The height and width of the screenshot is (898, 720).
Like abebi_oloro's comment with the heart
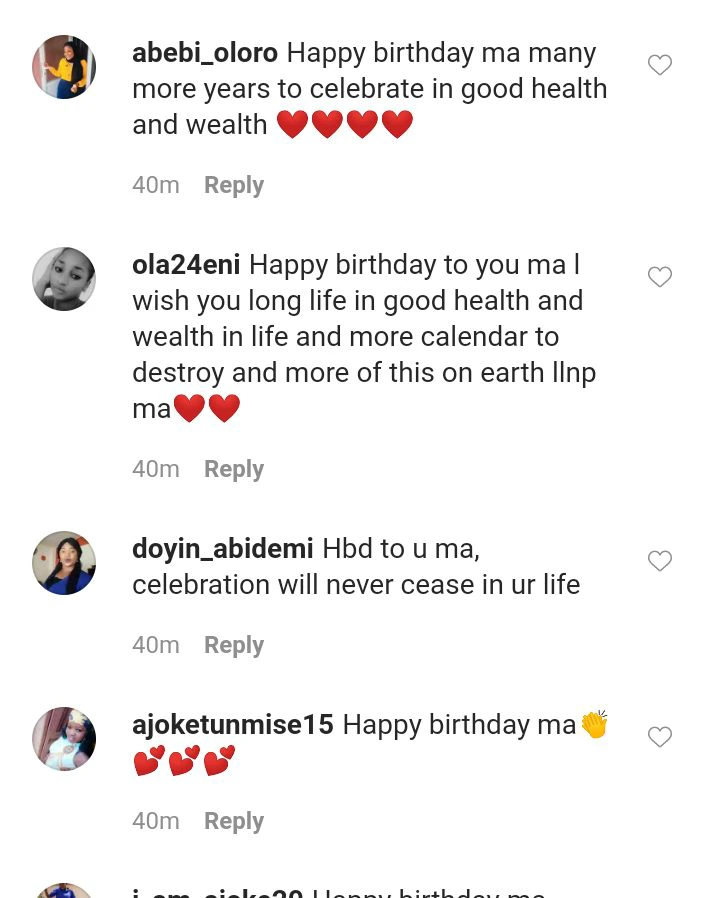(659, 66)
